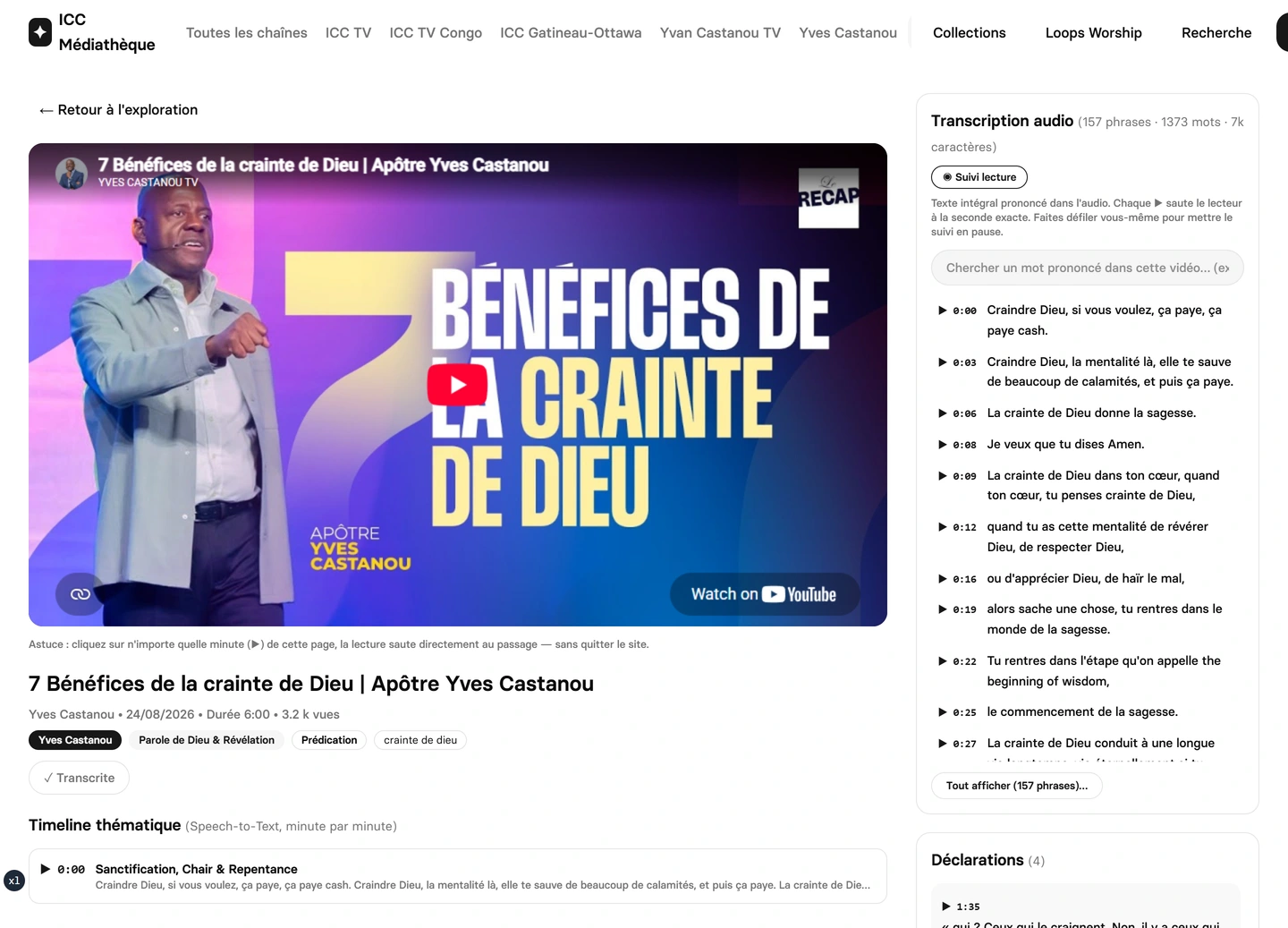Select ICC TV Congo channel

click(436, 33)
